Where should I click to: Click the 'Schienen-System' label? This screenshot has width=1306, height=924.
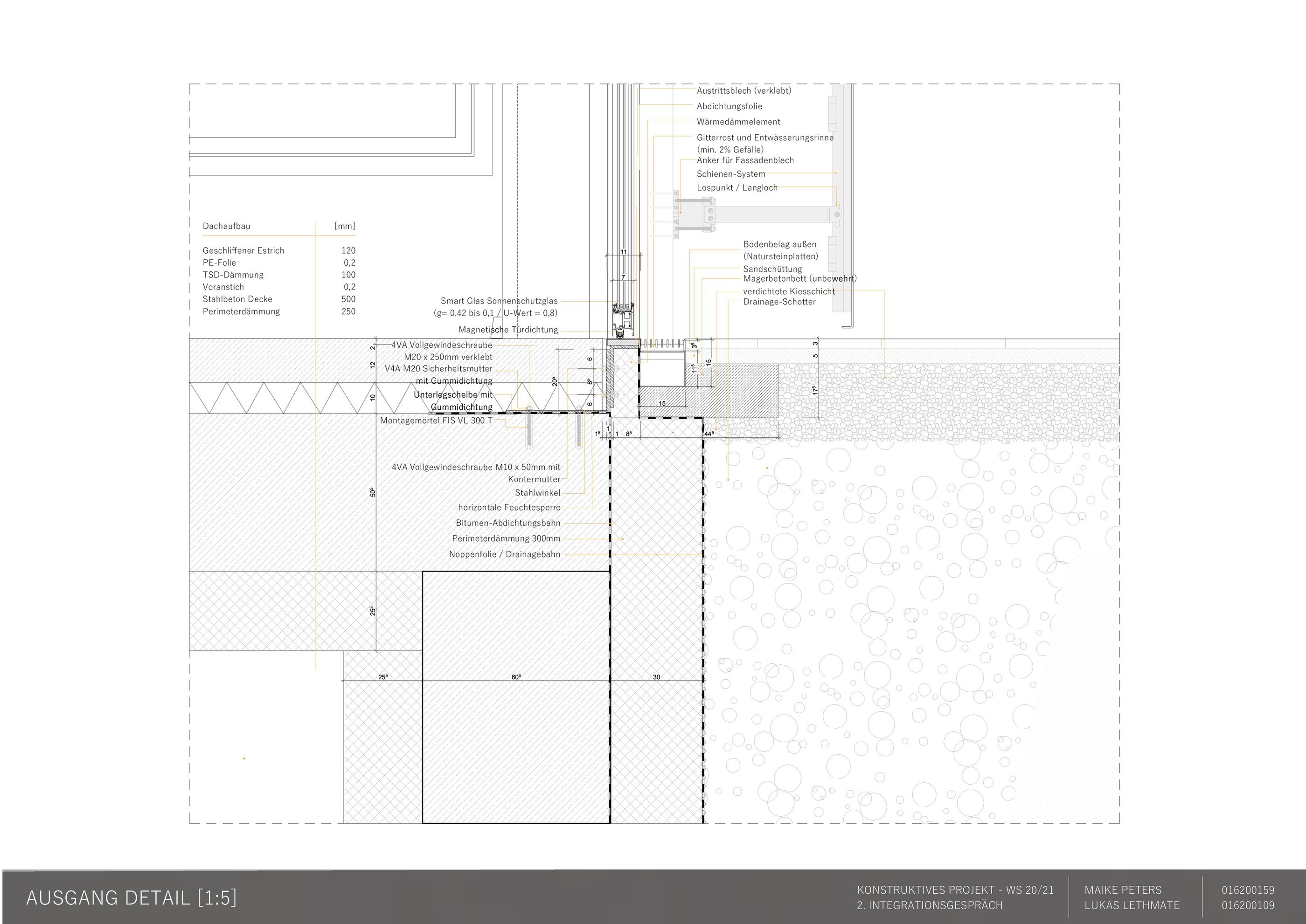click(x=730, y=174)
